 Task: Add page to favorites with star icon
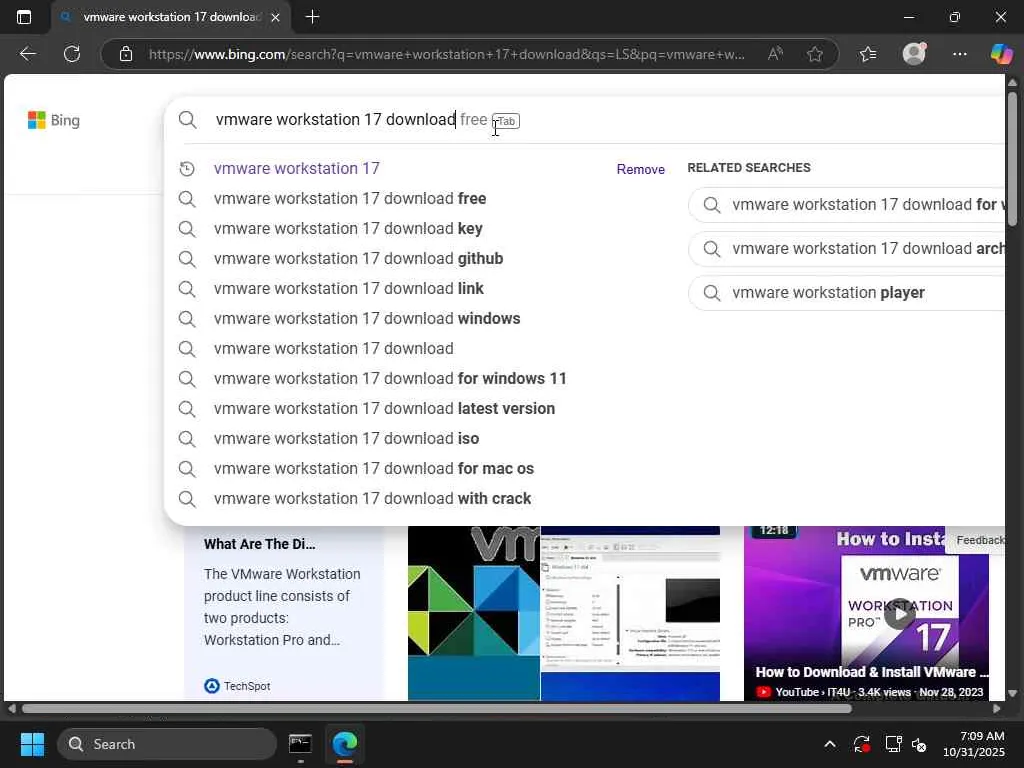[x=814, y=54]
